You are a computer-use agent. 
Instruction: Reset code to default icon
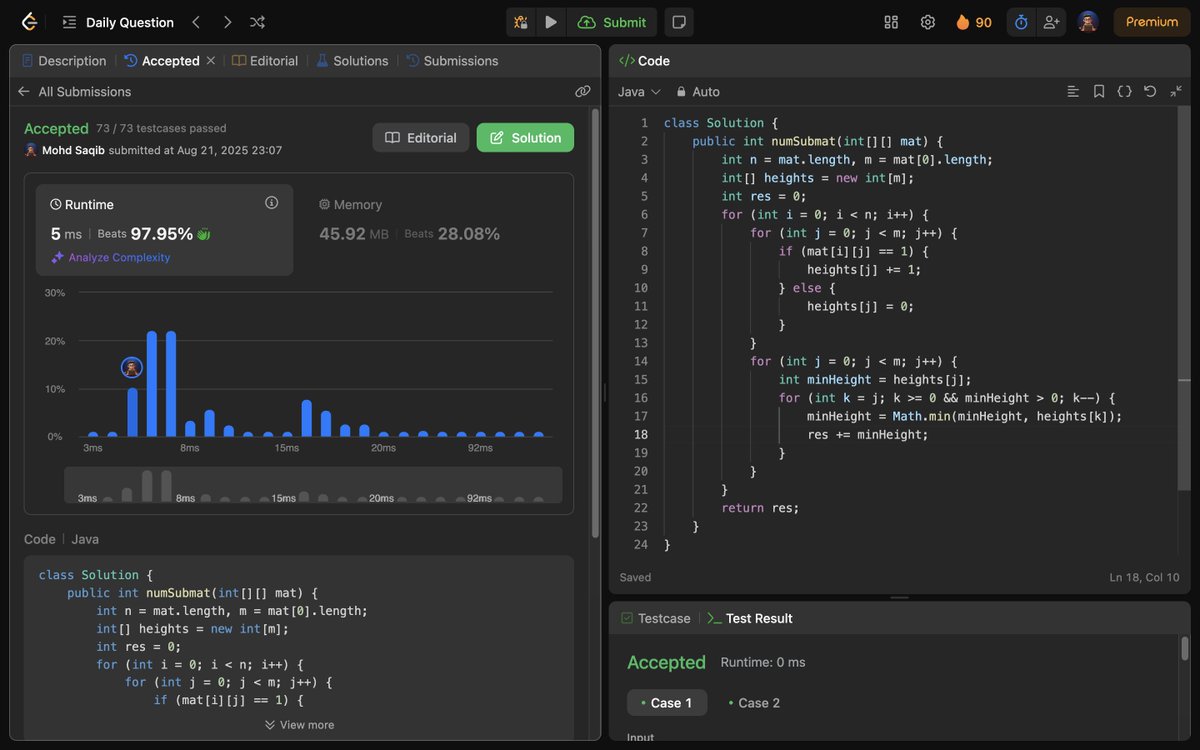pyautogui.click(x=1150, y=91)
